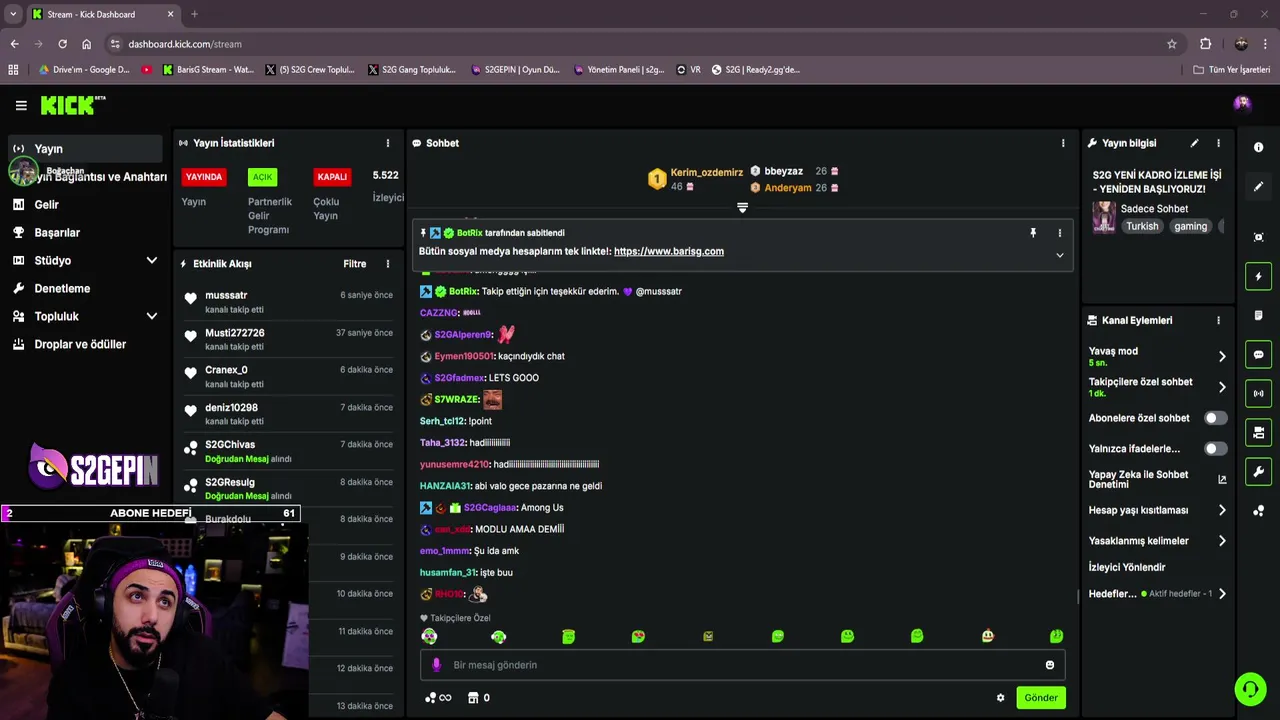1280x720 pixels.
Task: Click the Turkish tag chip
Action: pyautogui.click(x=1142, y=226)
